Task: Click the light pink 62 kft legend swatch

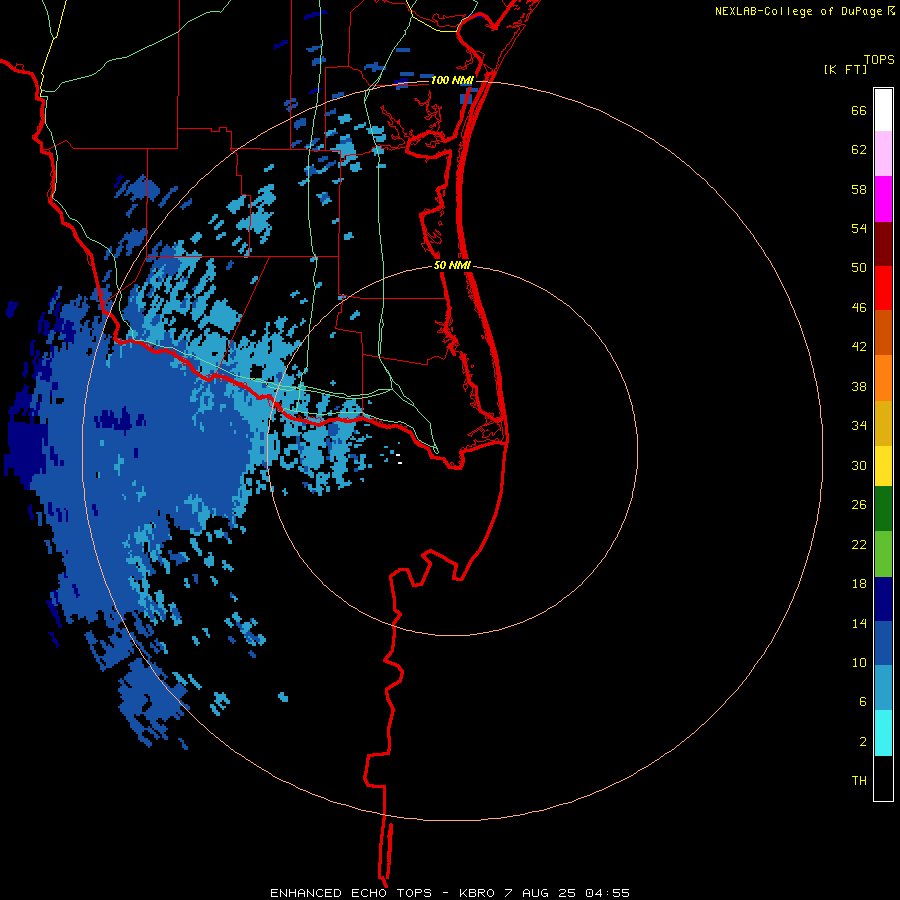Action: [883, 154]
